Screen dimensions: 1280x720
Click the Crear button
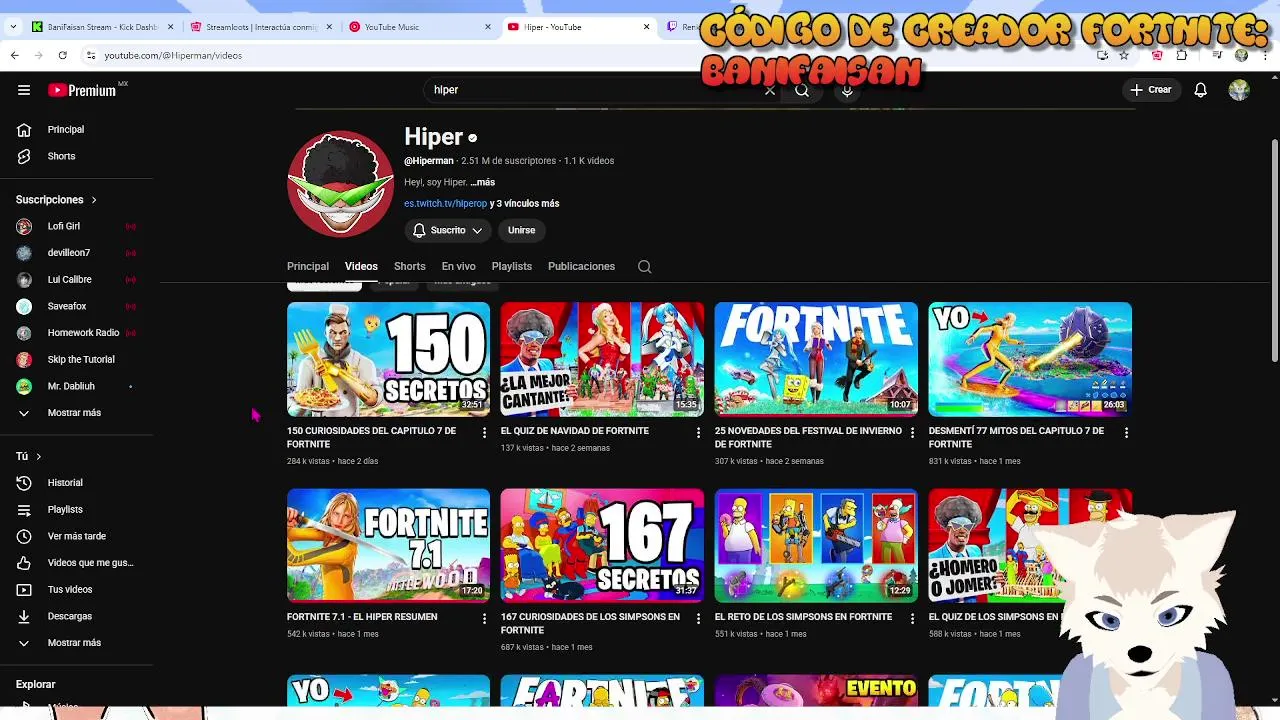[1151, 90]
